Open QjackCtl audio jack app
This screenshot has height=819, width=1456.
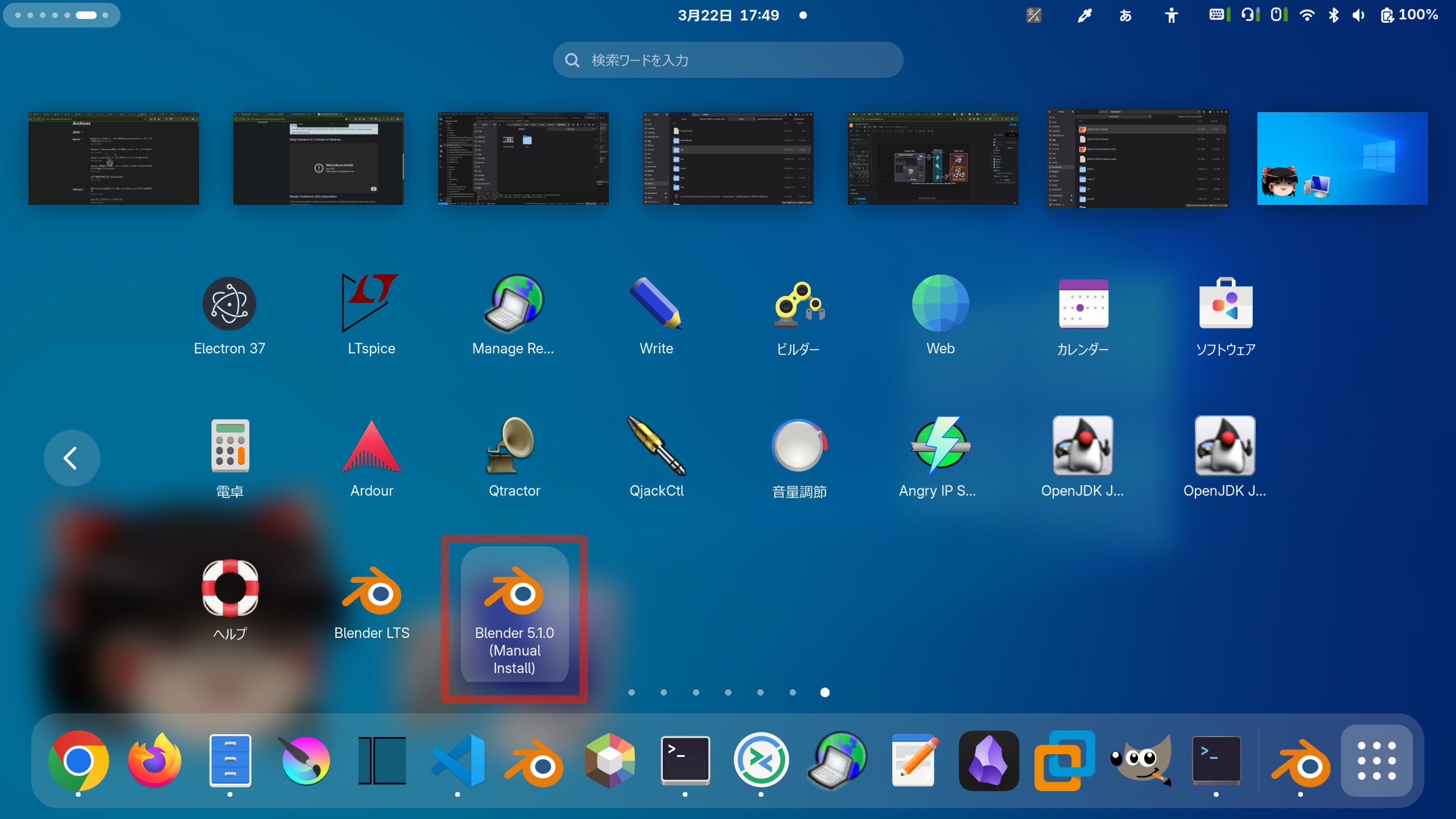[656, 458]
